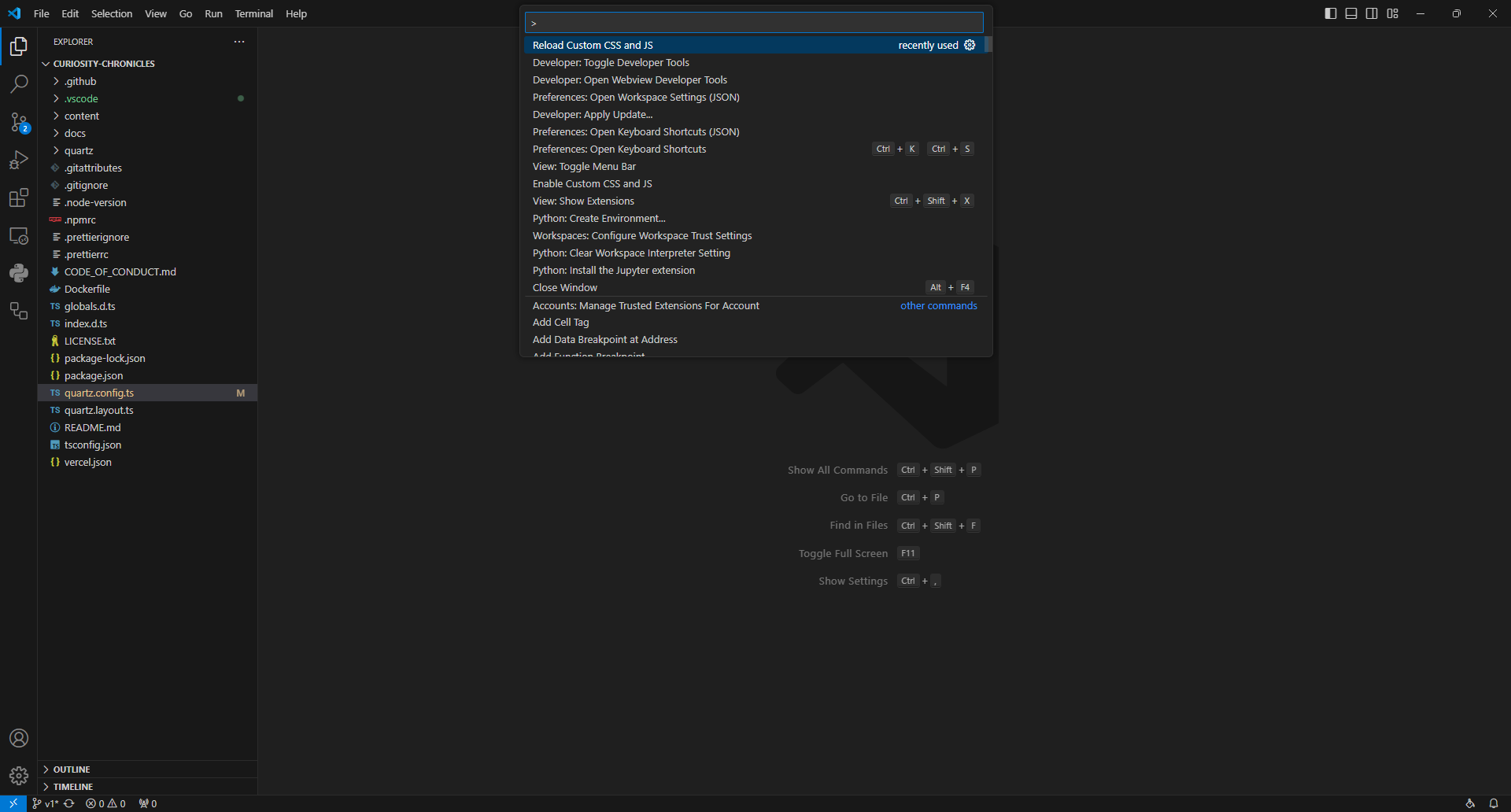Click the command palette input field

point(754,23)
